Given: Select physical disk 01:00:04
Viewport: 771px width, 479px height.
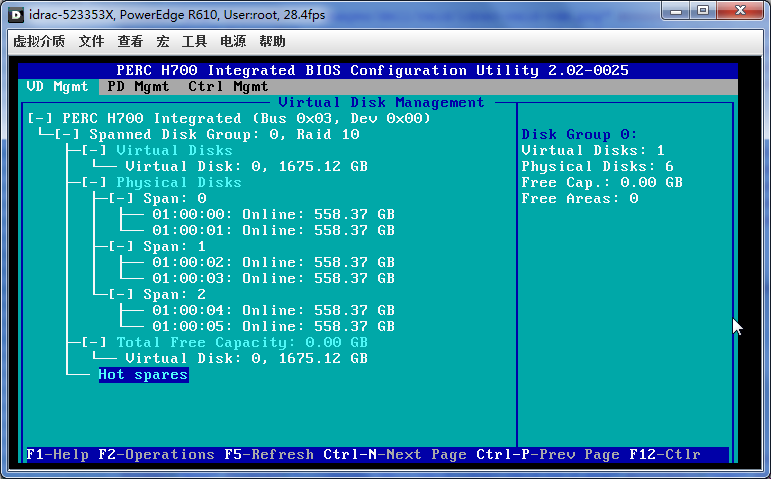Looking at the screenshot, I should point(273,311).
